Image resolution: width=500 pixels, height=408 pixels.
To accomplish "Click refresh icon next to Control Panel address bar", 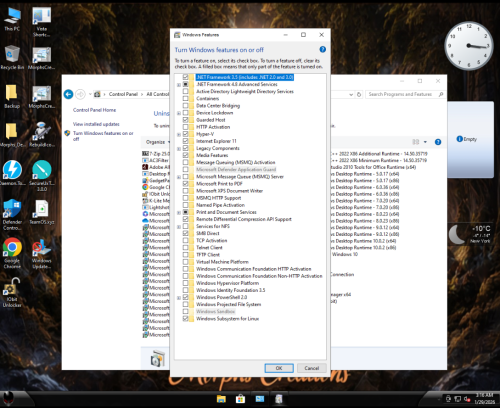I will click(x=359, y=94).
